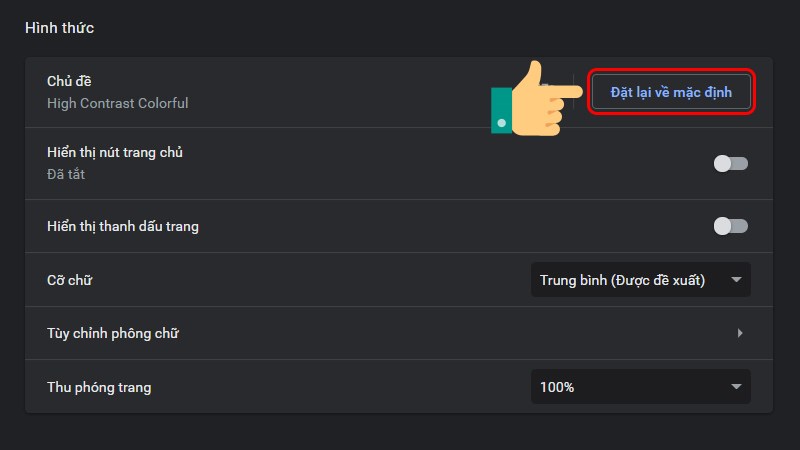Click the Hiển thị thanh dấu trang label
800x450 pixels.
click(122, 226)
